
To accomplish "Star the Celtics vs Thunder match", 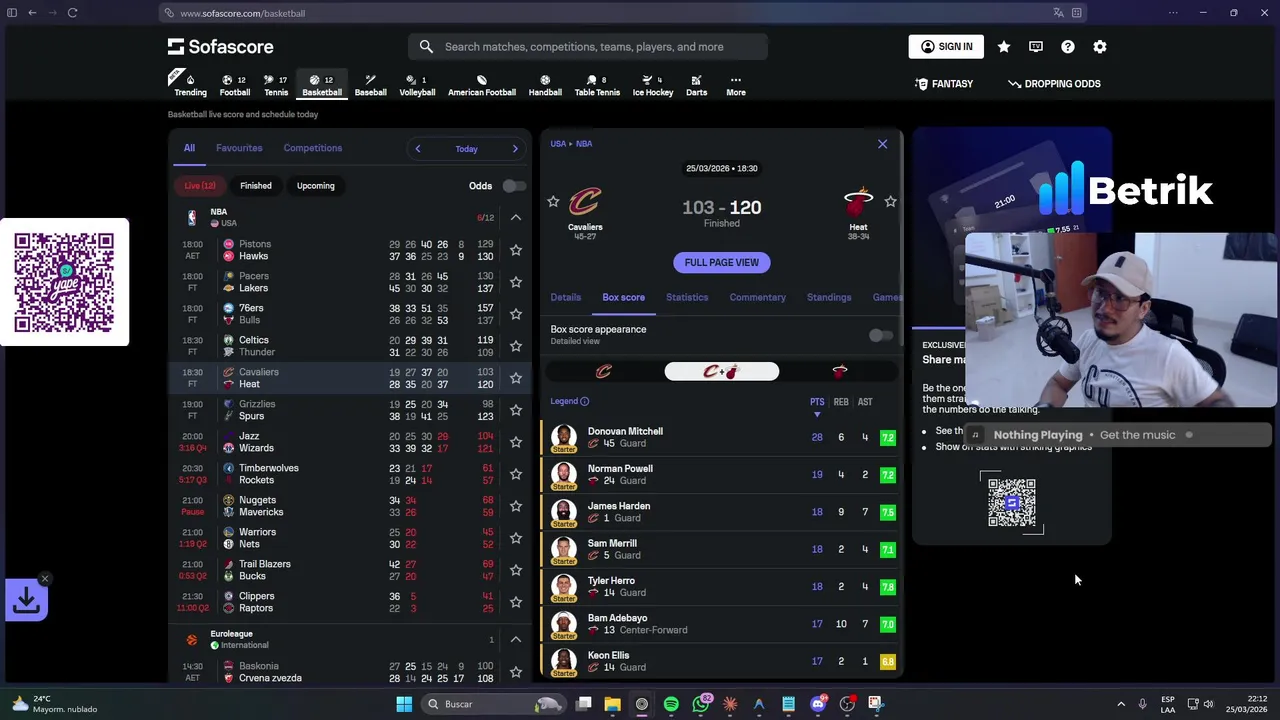I will click(x=516, y=346).
